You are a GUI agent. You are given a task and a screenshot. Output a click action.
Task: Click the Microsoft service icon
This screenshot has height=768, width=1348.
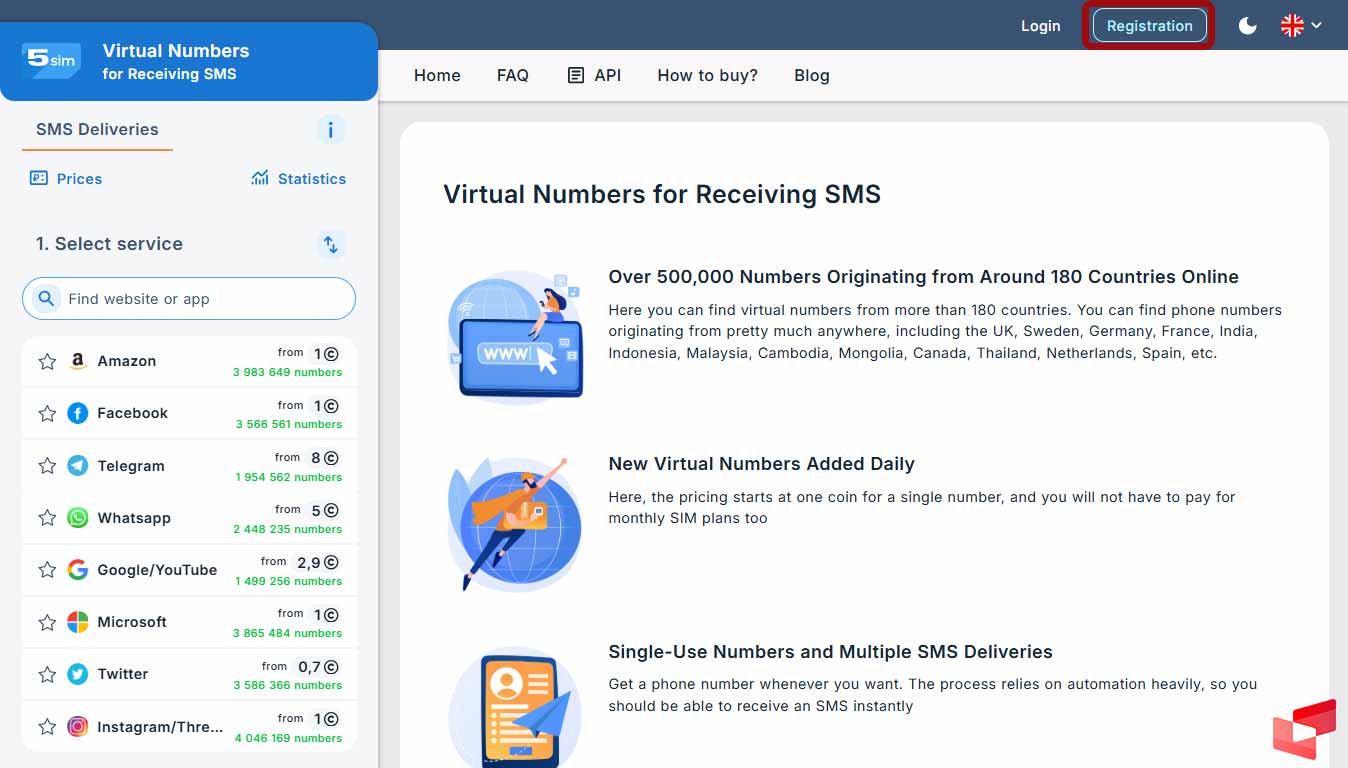coord(78,622)
